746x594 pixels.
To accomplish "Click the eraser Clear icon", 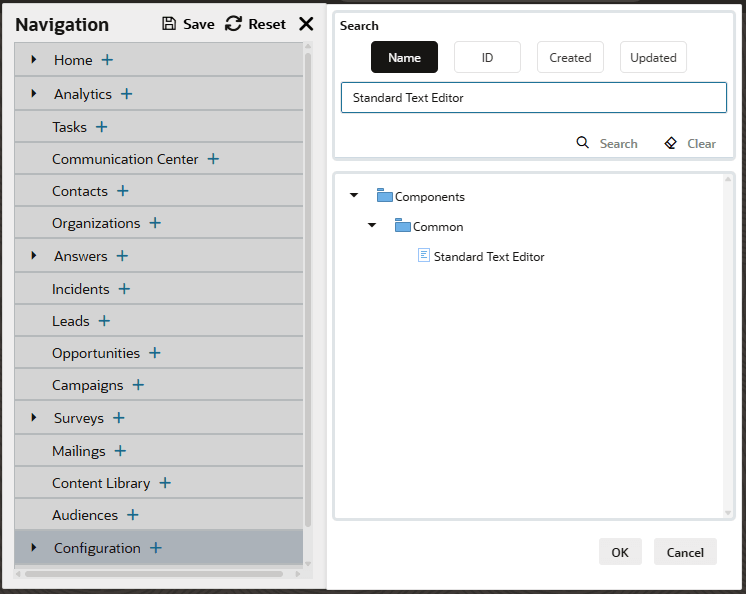I will [x=670, y=143].
